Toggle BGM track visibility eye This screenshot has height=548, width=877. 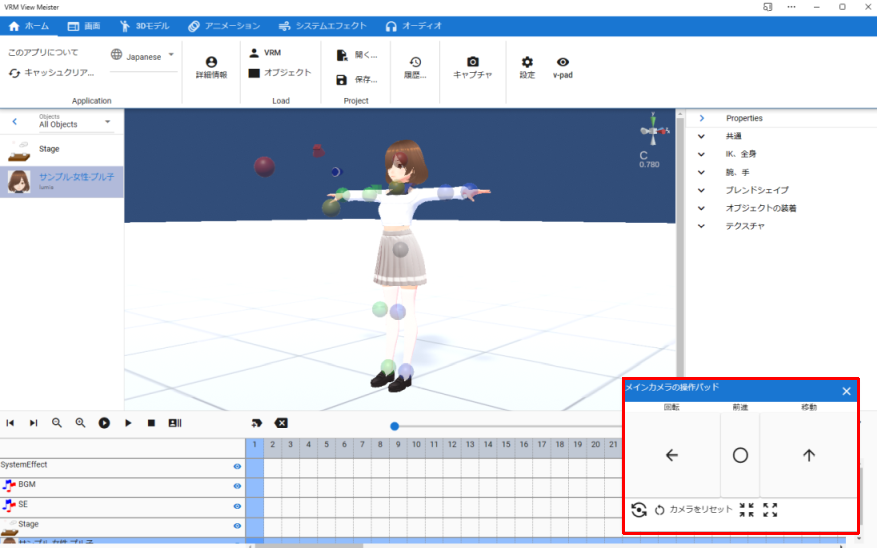tap(237, 486)
